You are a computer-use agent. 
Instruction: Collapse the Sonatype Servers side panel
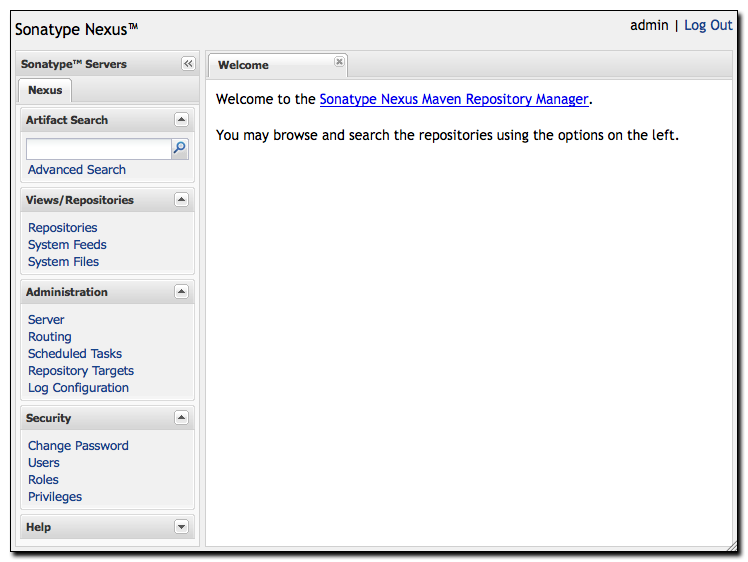(188, 63)
